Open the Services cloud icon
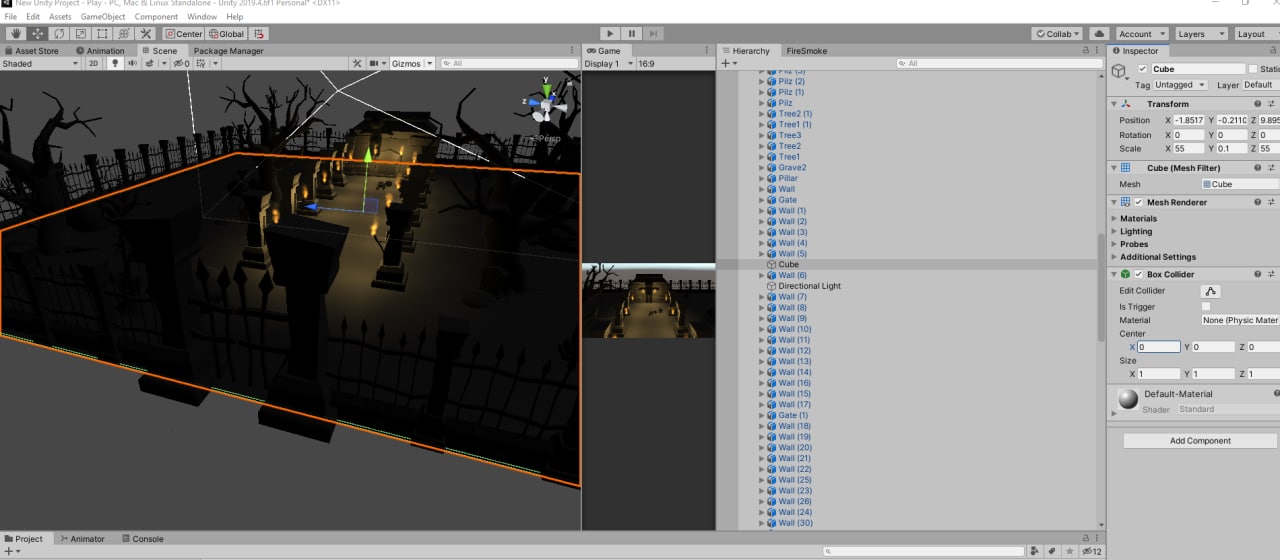 (1099, 34)
